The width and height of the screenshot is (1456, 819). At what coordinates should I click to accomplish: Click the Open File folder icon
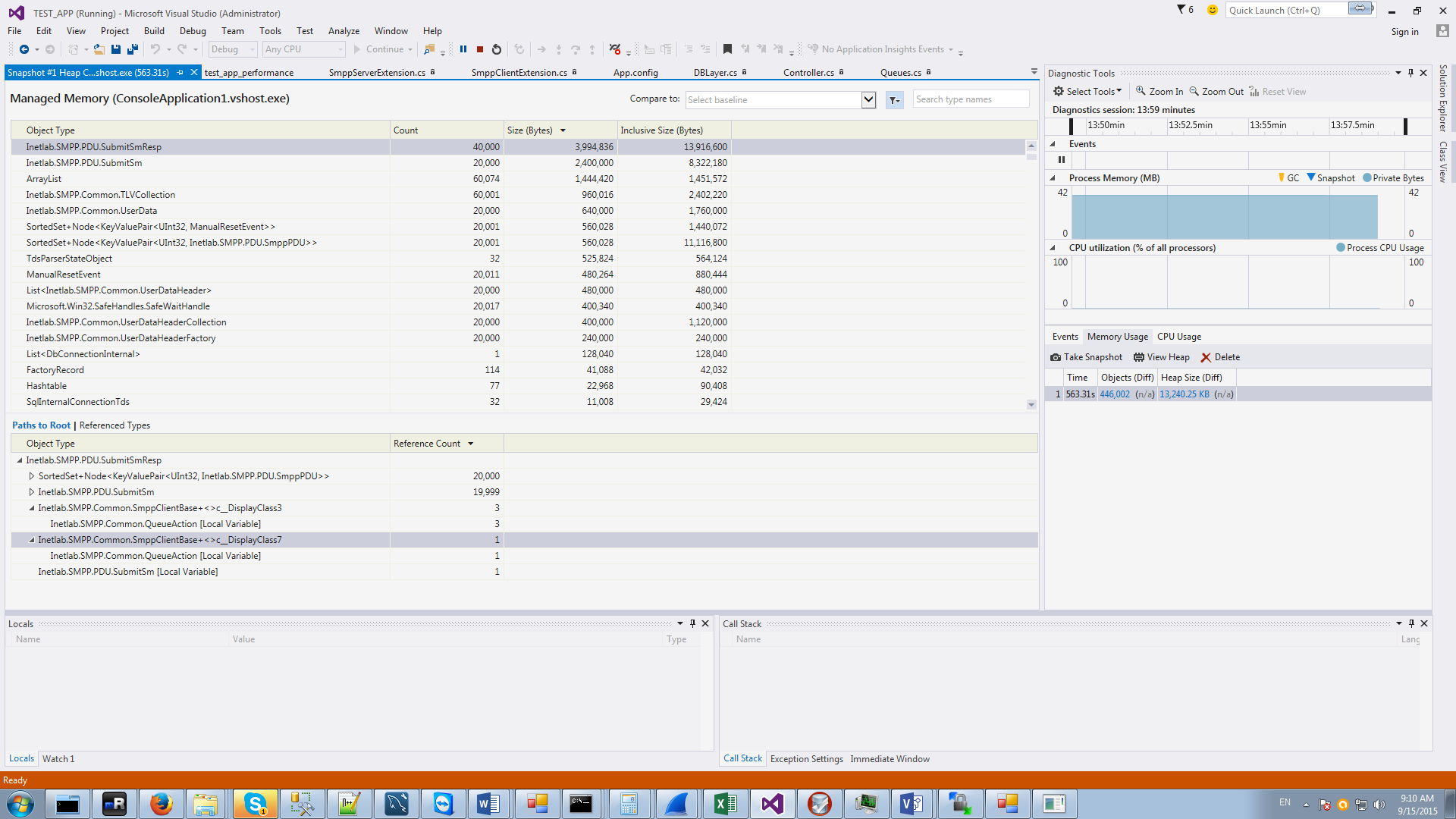(99, 49)
